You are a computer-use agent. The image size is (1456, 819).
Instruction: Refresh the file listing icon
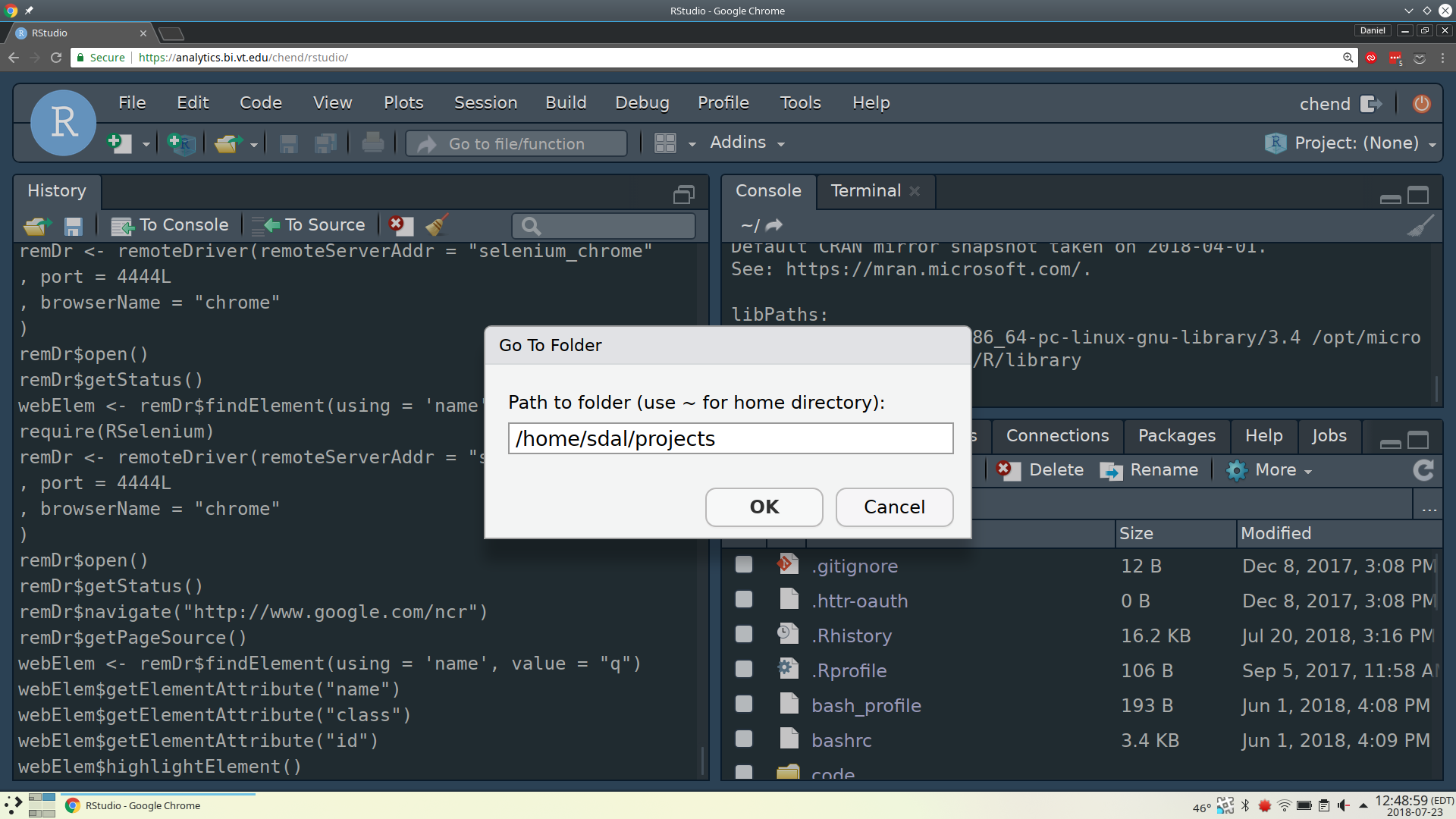(1423, 470)
